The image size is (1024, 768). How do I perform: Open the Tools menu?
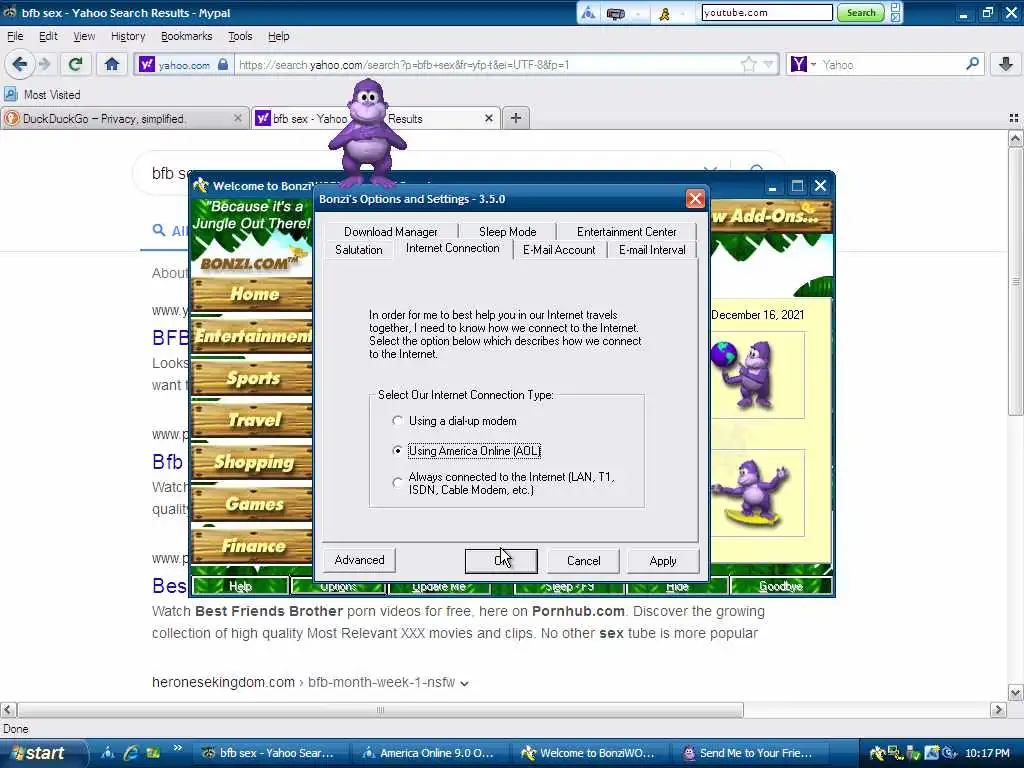pos(240,36)
